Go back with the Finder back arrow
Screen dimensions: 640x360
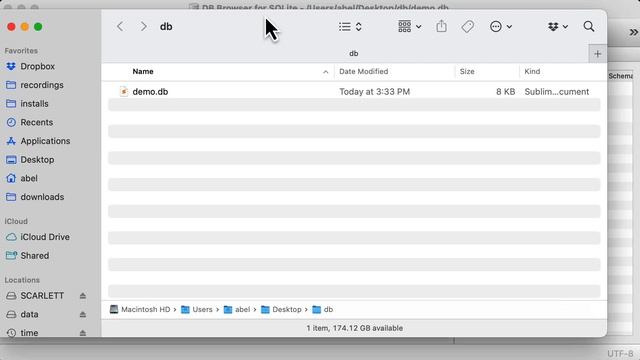click(120, 27)
